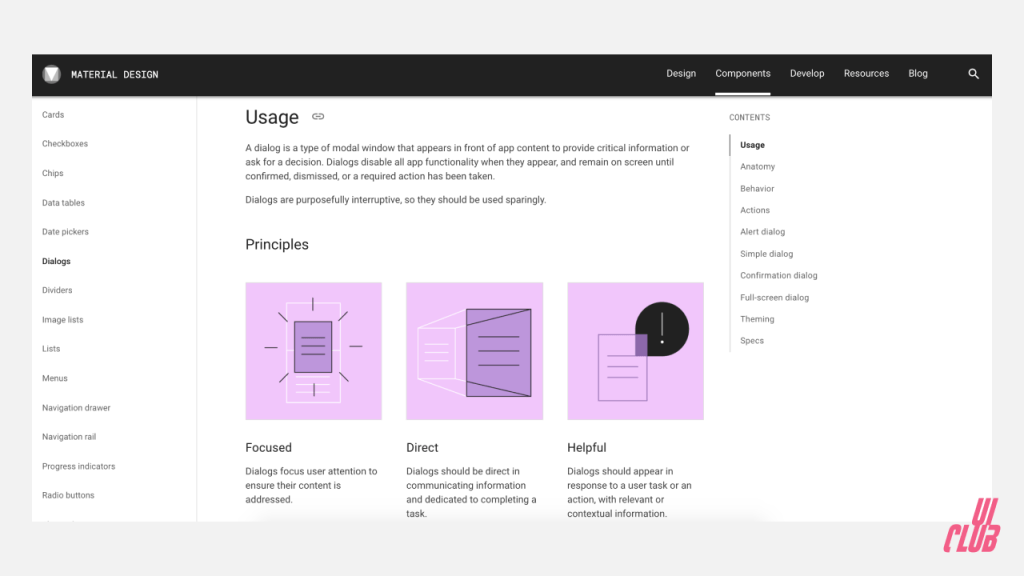The height and width of the screenshot is (576, 1024).
Task: Open the Resources navigation item
Action: (866, 74)
